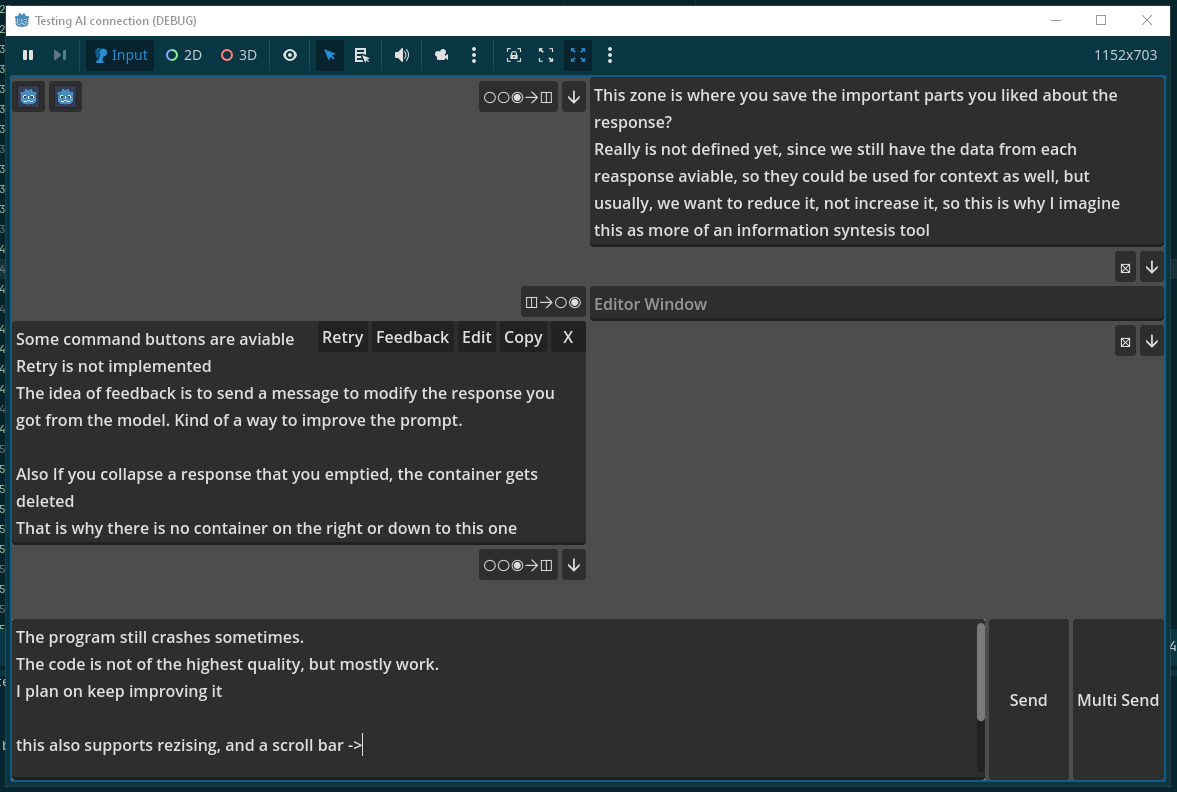
Task: Click the Godot icon in title bar
Action: (22, 20)
